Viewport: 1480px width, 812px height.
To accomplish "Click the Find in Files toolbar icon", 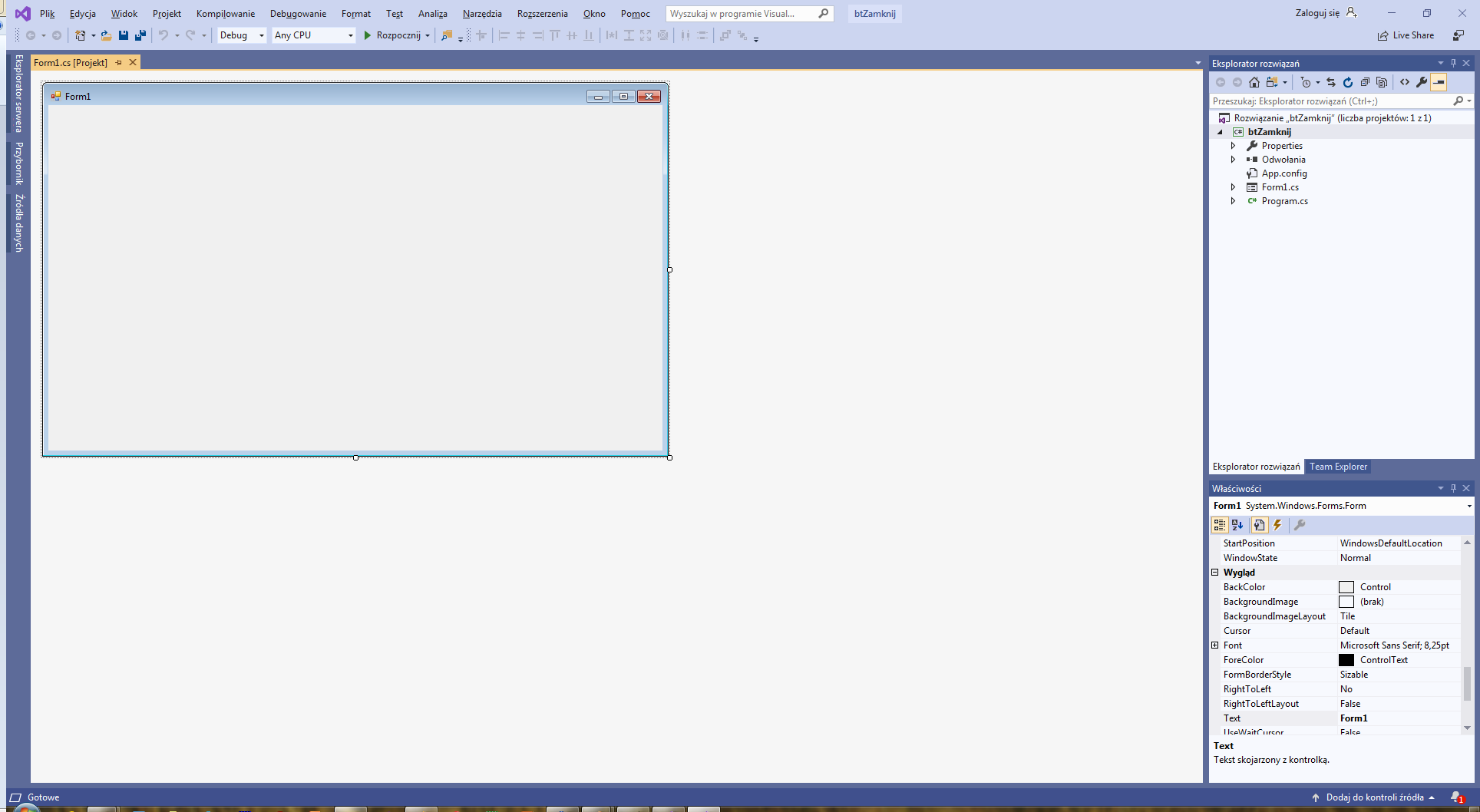I will pos(447,35).
